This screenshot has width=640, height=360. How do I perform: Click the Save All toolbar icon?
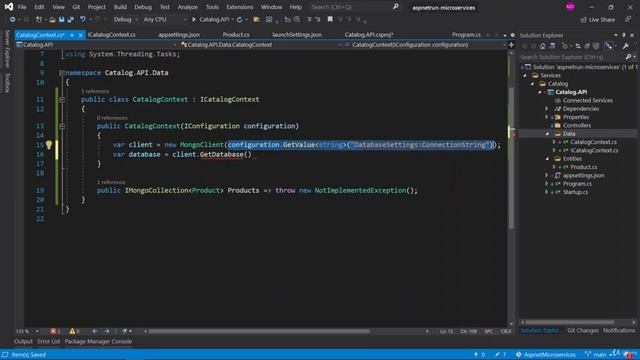(x=71, y=20)
